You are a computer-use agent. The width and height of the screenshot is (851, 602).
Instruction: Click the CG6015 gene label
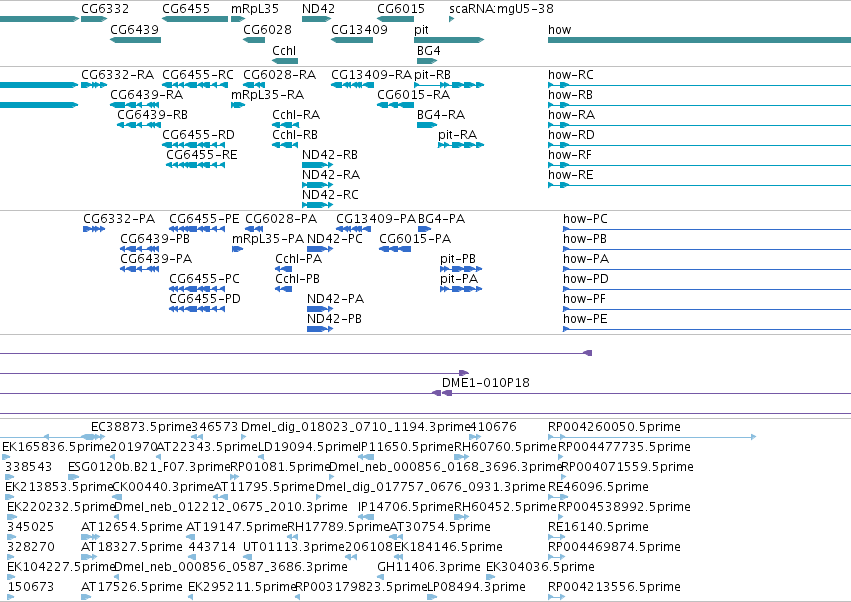point(401,9)
